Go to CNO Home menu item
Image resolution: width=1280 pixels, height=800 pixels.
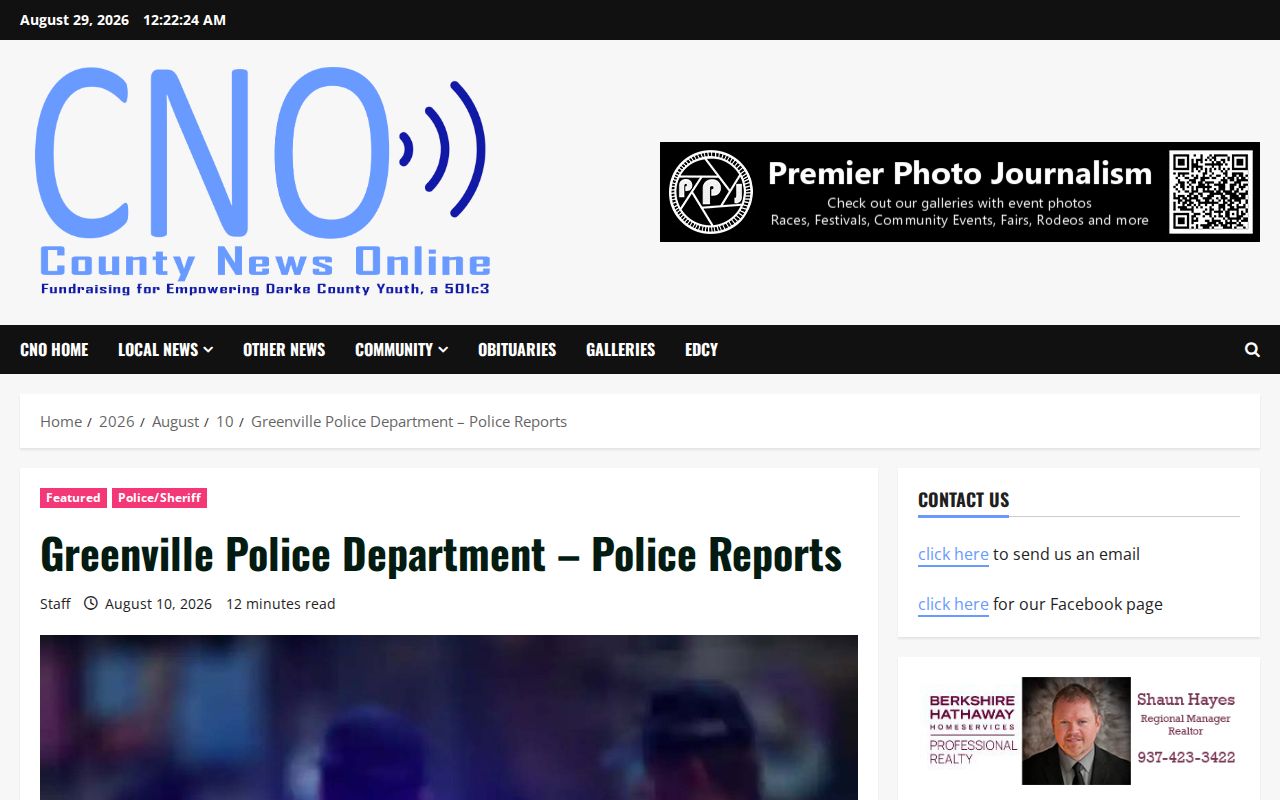(54, 350)
